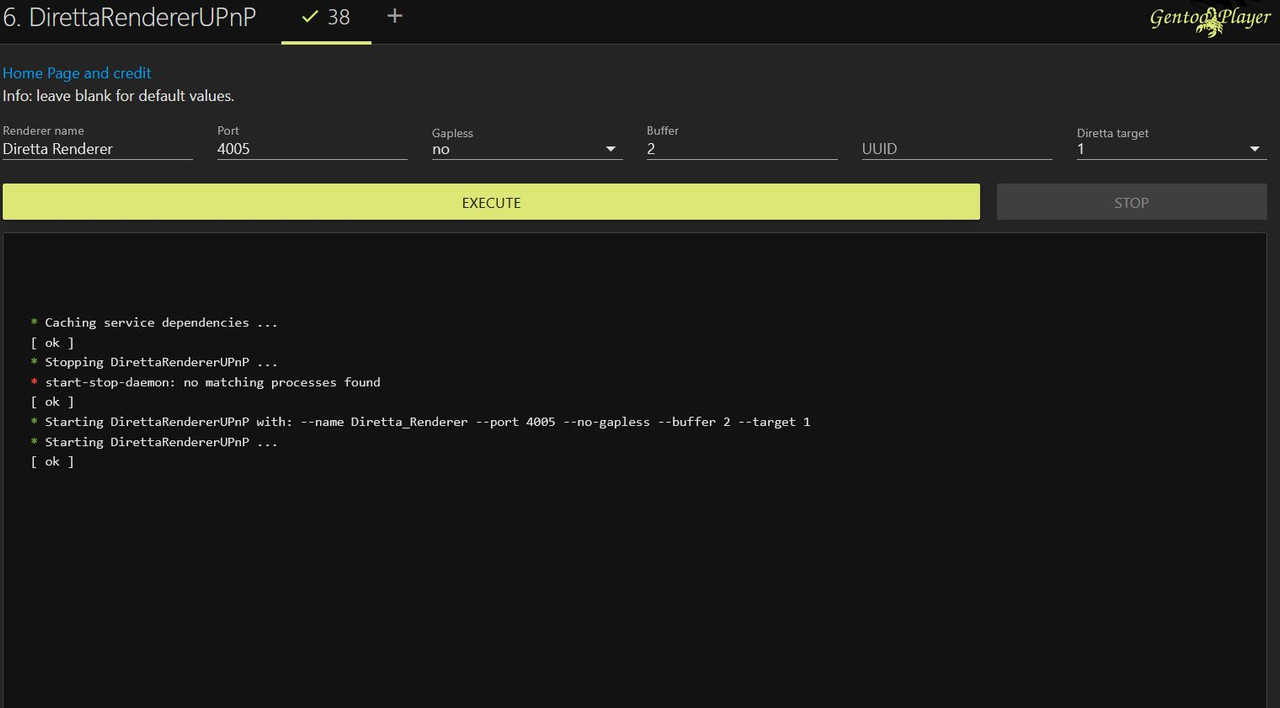The image size is (1280, 708).
Task: Click the Buffer field showing 2
Action: point(742,148)
